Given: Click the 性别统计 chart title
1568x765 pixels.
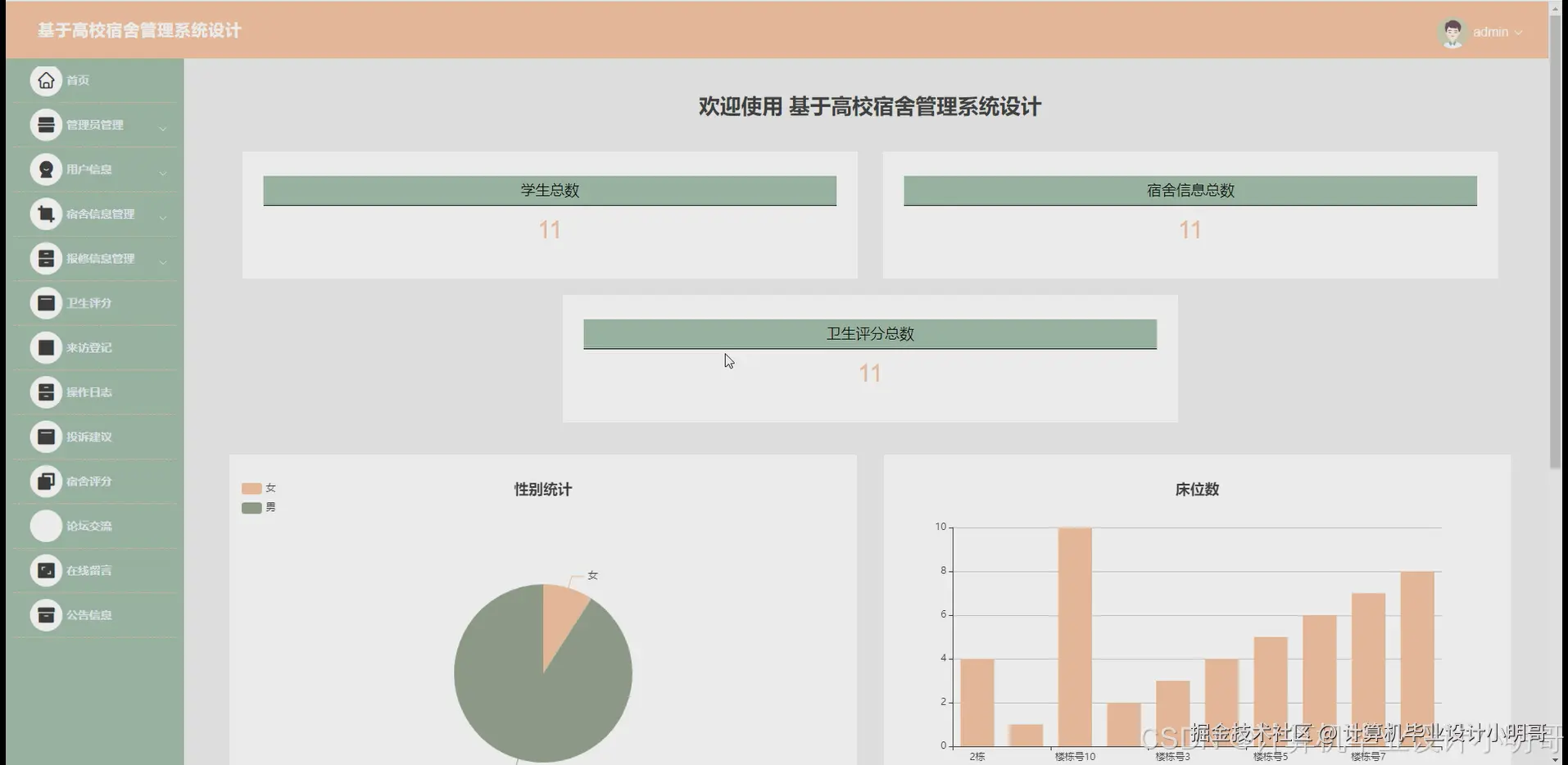Looking at the screenshot, I should (543, 490).
